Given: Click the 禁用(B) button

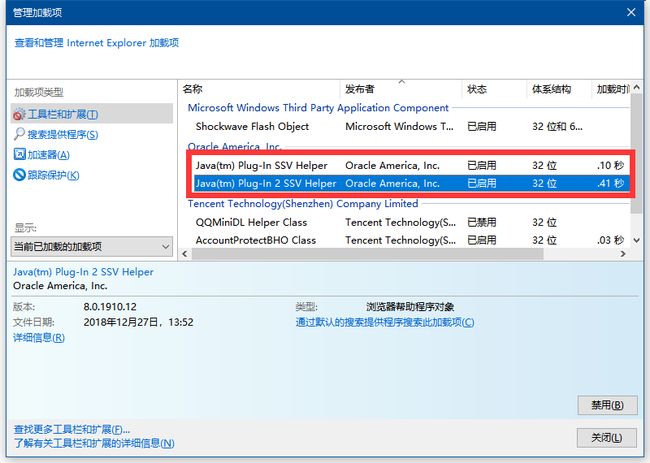Looking at the screenshot, I should pos(607,405).
